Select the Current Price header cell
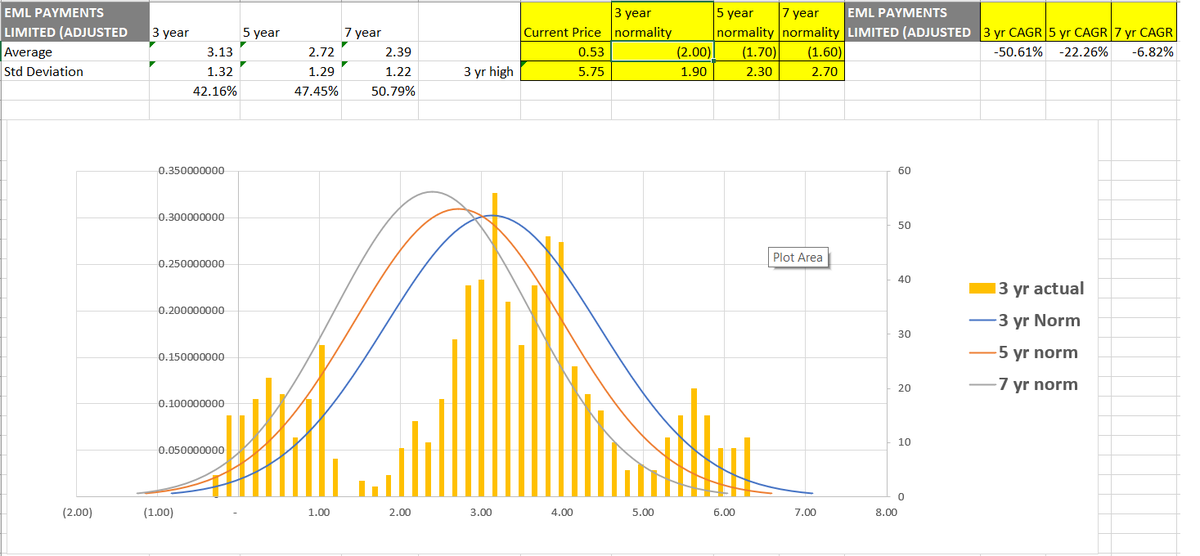This screenshot has width=1200, height=556. (564, 23)
